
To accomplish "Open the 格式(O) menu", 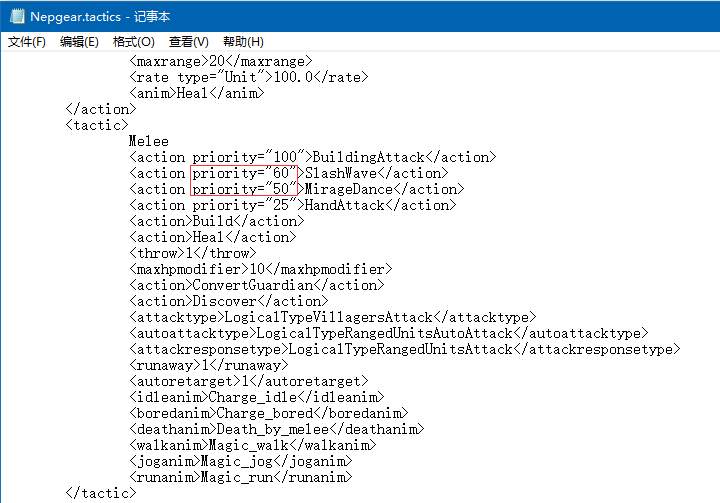I will tap(133, 42).
